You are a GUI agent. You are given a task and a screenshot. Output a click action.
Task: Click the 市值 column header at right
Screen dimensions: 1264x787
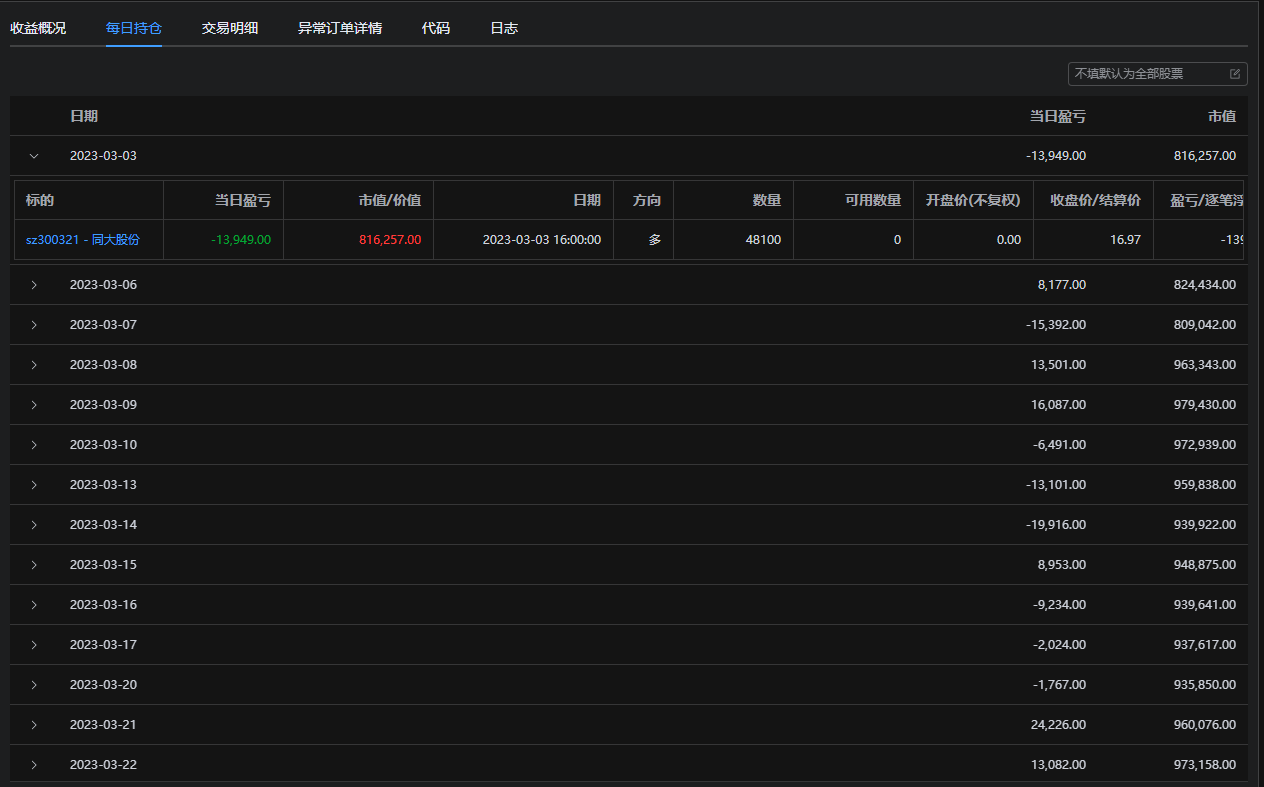tap(1221, 116)
